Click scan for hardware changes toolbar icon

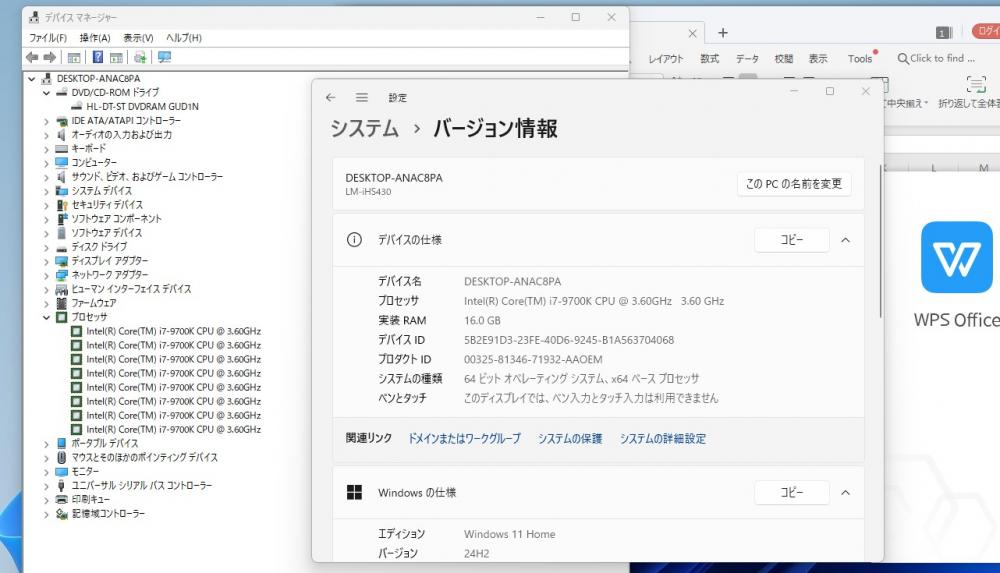click(140, 57)
